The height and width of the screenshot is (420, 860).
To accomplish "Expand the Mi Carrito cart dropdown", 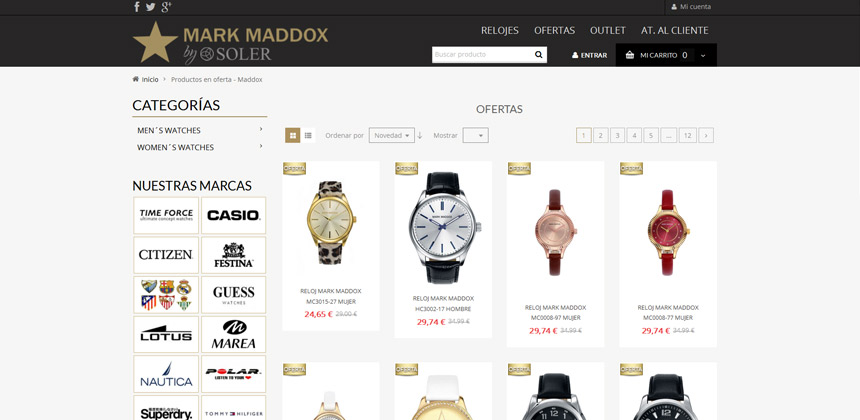I will [666, 55].
